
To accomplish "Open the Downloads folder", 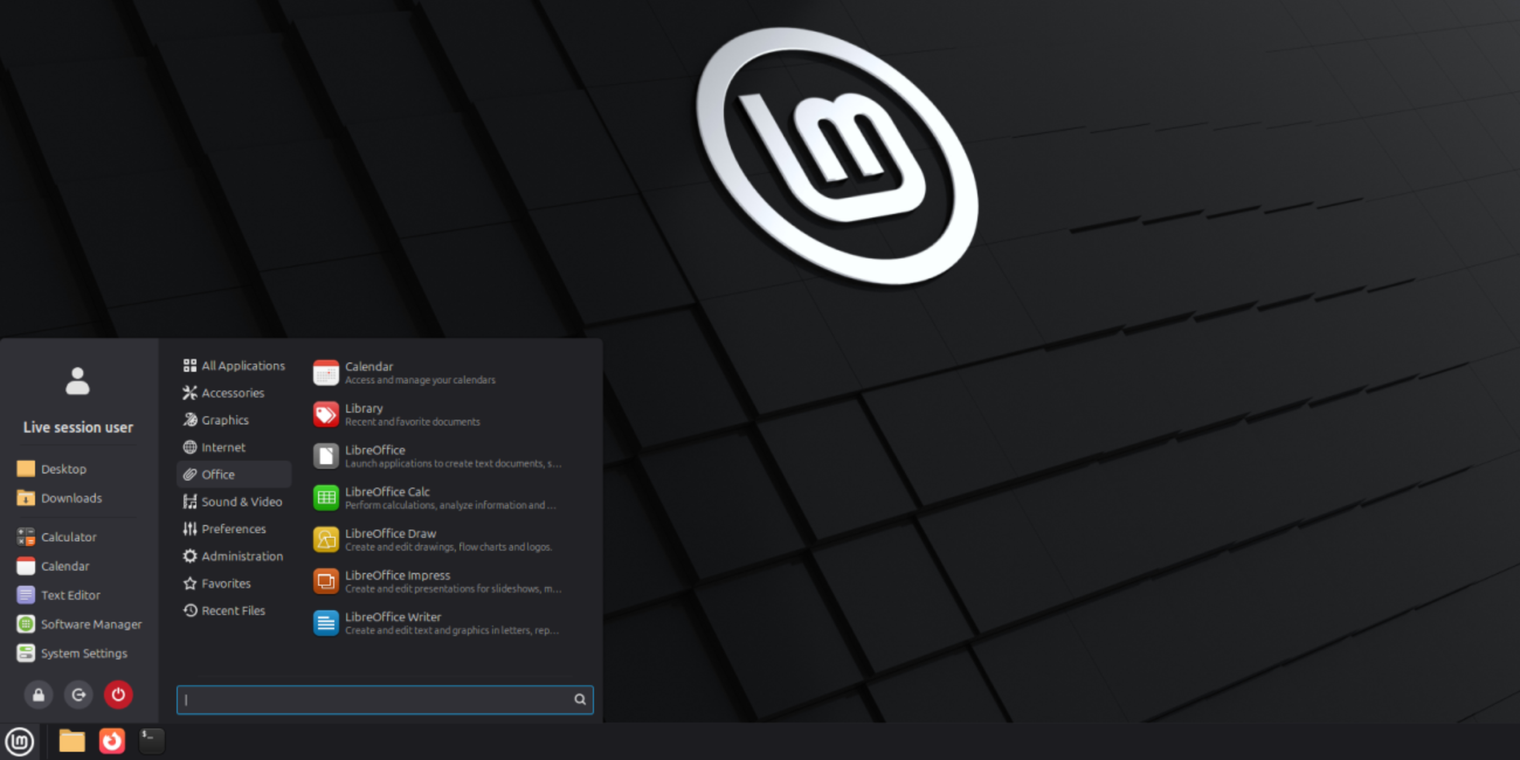I will click(x=70, y=498).
